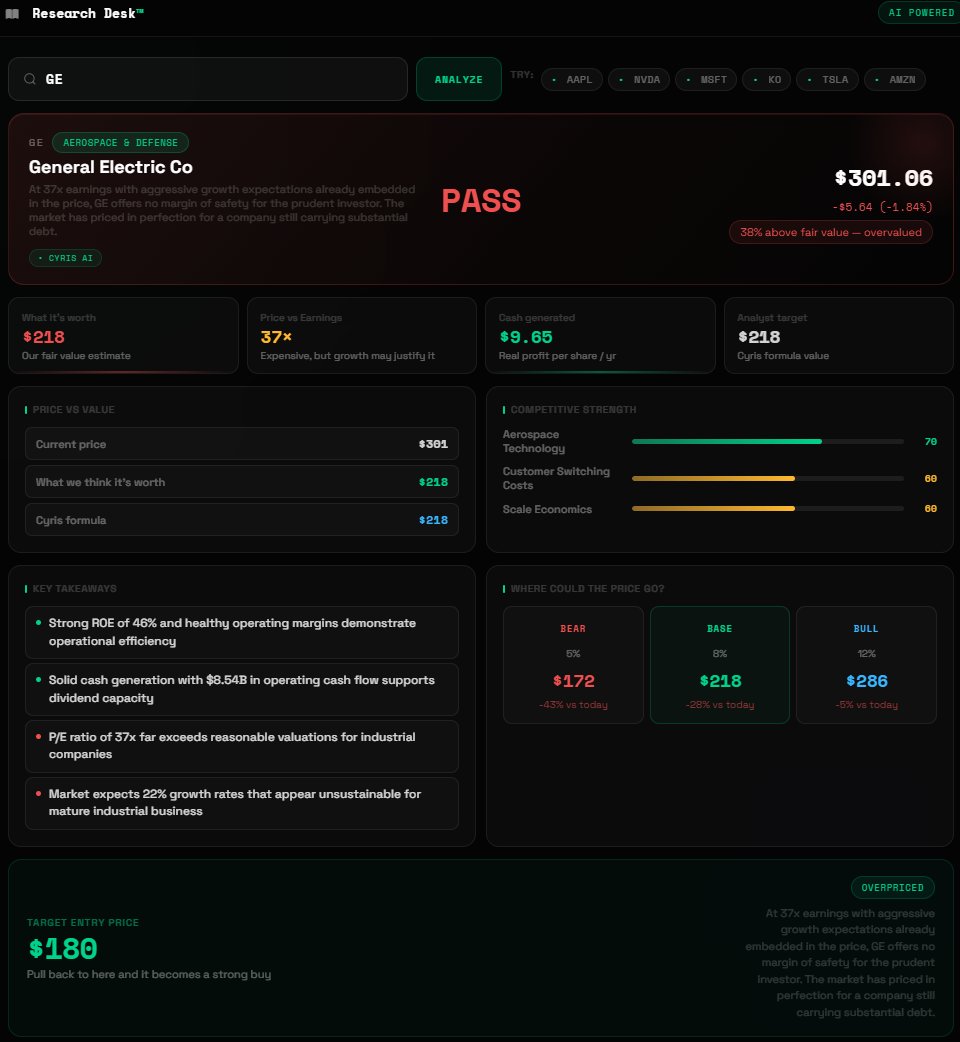
Task: Click the Market expects 22% growth takeaway
Action: [242, 803]
